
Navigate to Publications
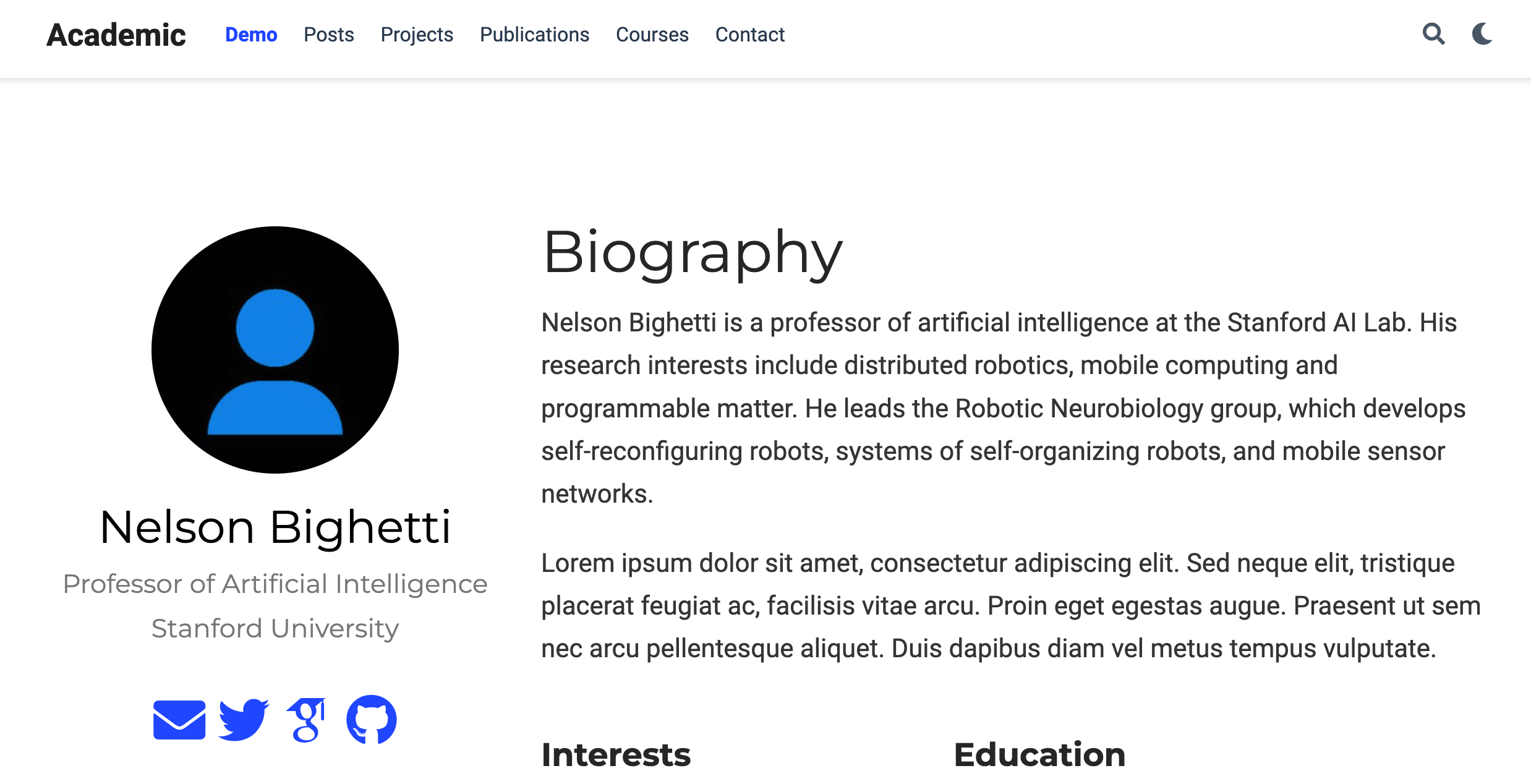(x=534, y=35)
